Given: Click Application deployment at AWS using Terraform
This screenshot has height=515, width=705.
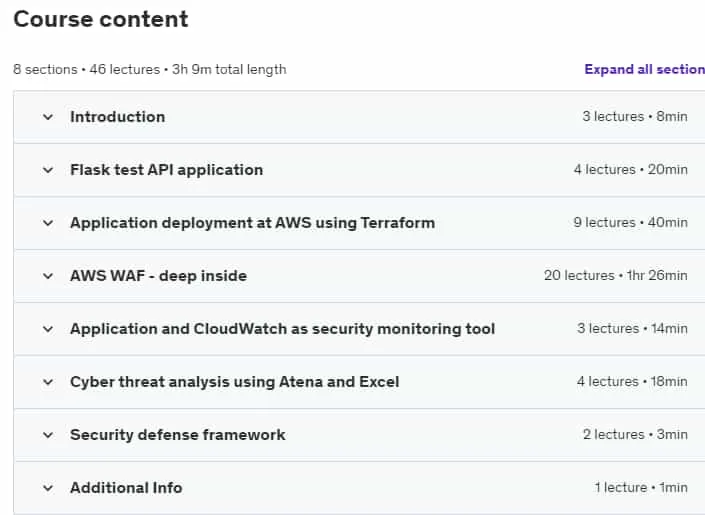Looking at the screenshot, I should (x=252, y=223).
